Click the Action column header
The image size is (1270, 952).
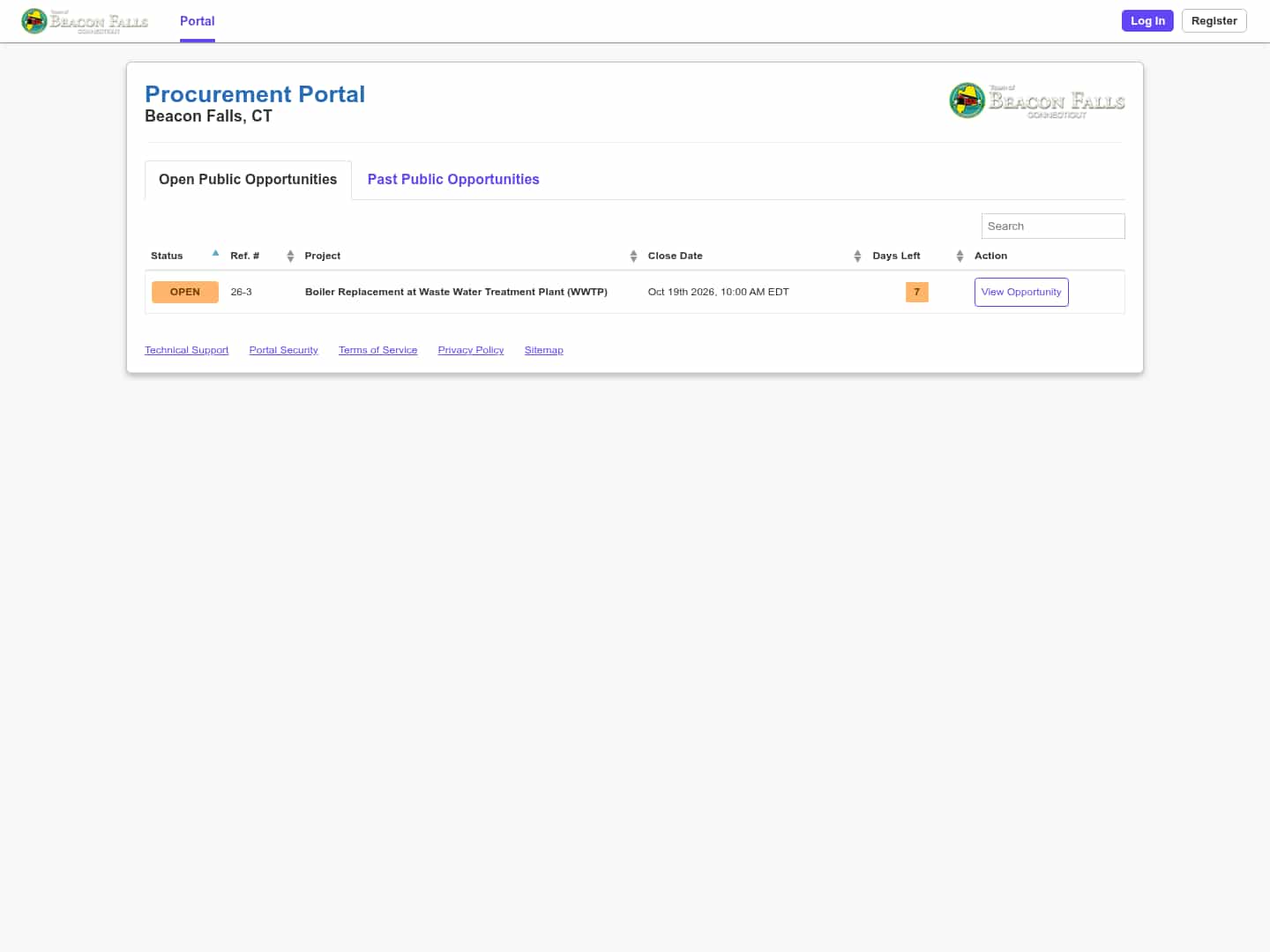pyautogui.click(x=990, y=256)
